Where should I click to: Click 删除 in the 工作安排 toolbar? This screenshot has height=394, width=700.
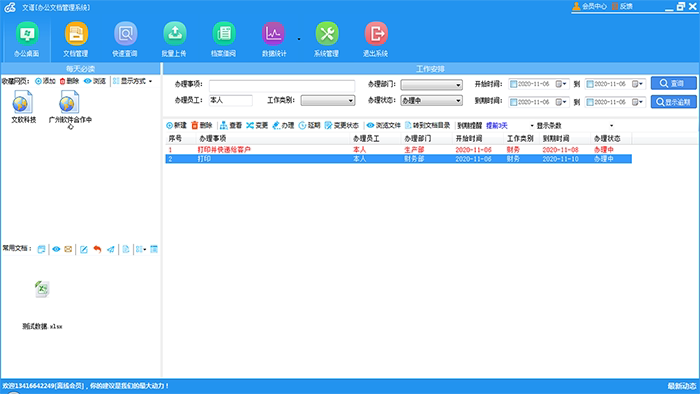pyautogui.click(x=202, y=126)
